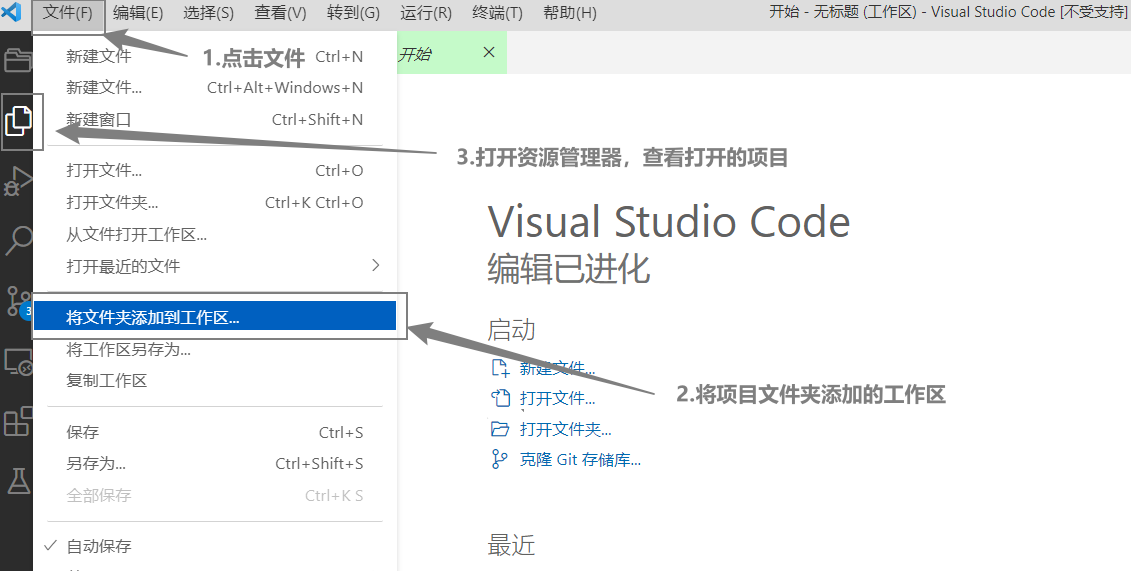The width and height of the screenshot is (1131, 571).
Task: Open the 帮助(H) menu
Action: click(x=570, y=12)
